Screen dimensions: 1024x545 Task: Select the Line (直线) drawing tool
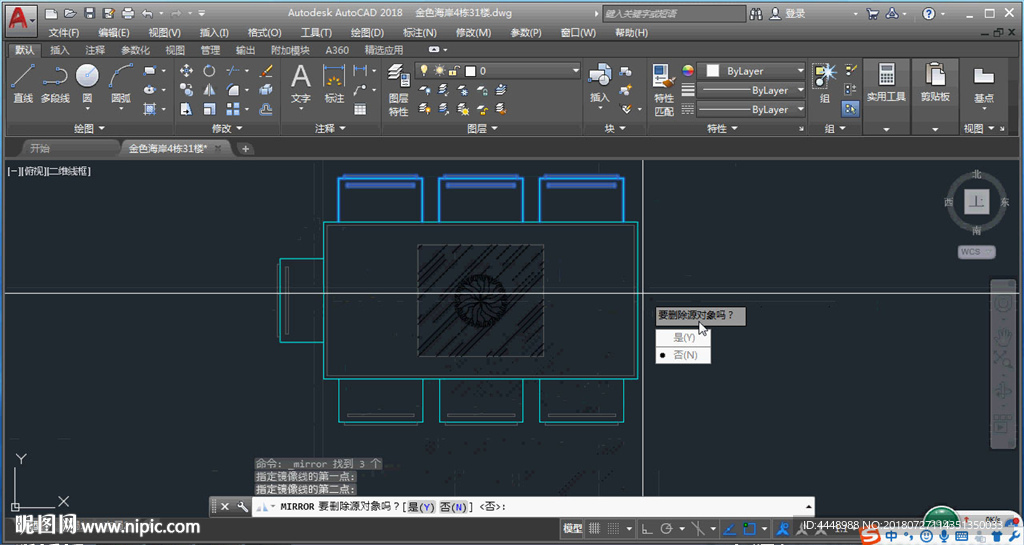23,84
